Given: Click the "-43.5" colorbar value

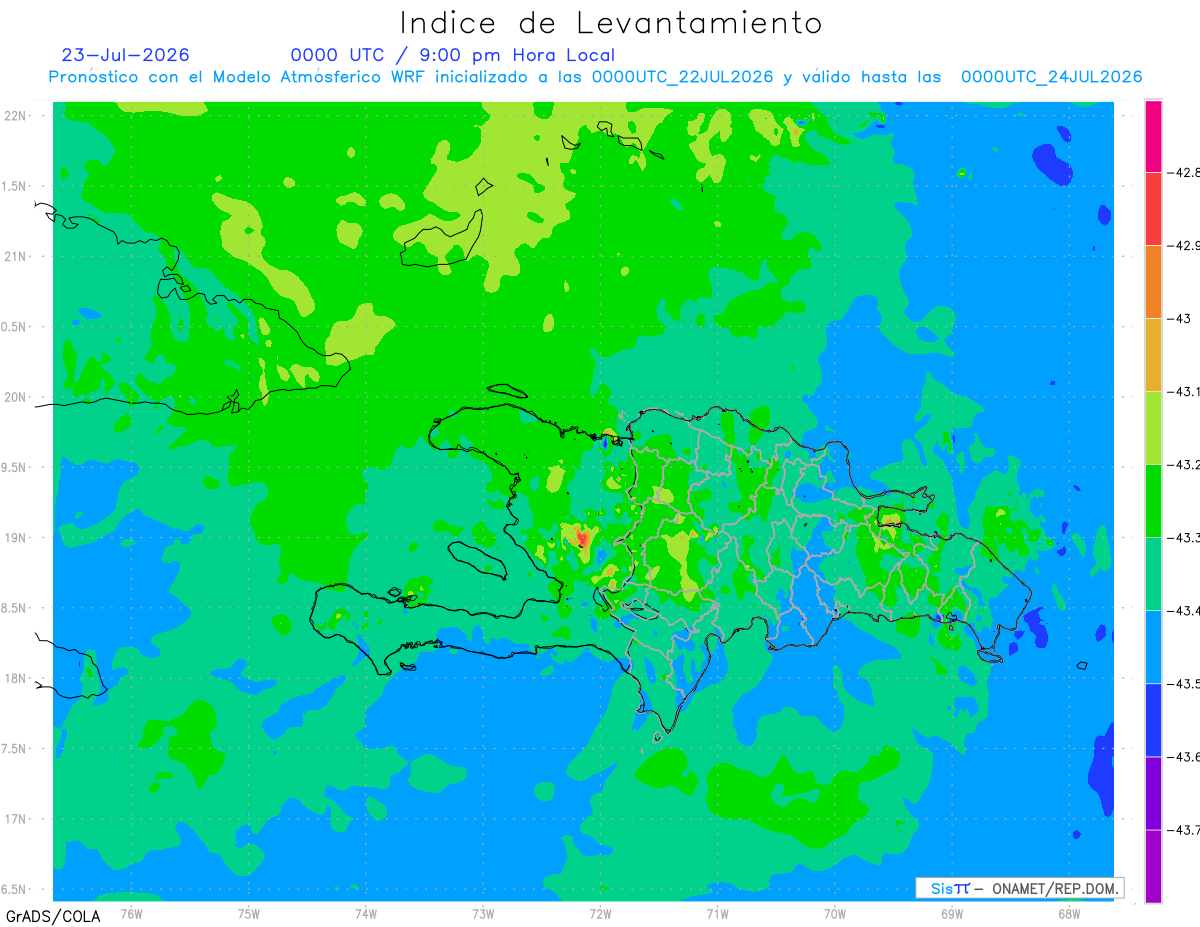Looking at the screenshot, I should (x=1183, y=683).
